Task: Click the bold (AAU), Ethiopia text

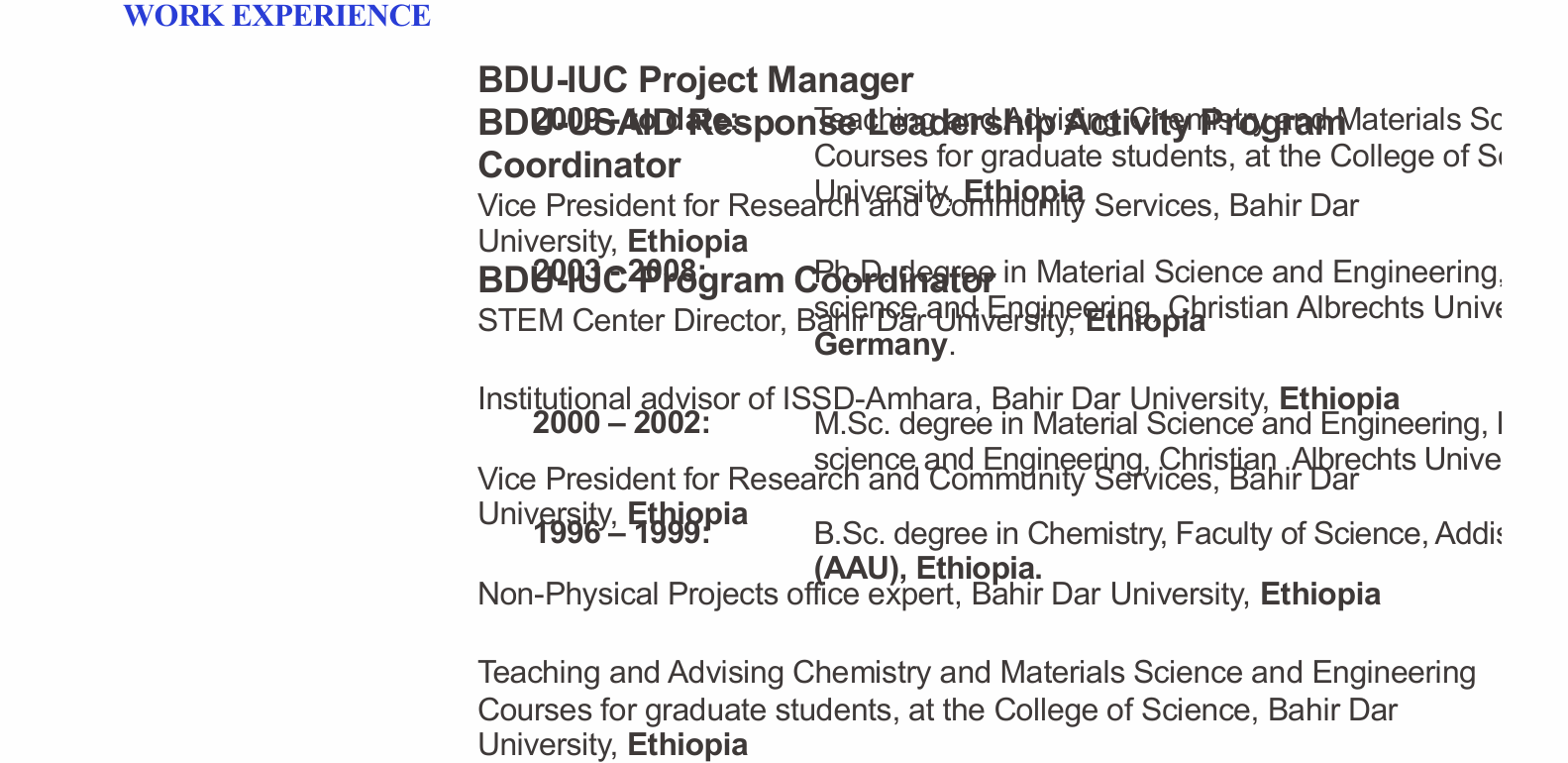Action: point(927,569)
